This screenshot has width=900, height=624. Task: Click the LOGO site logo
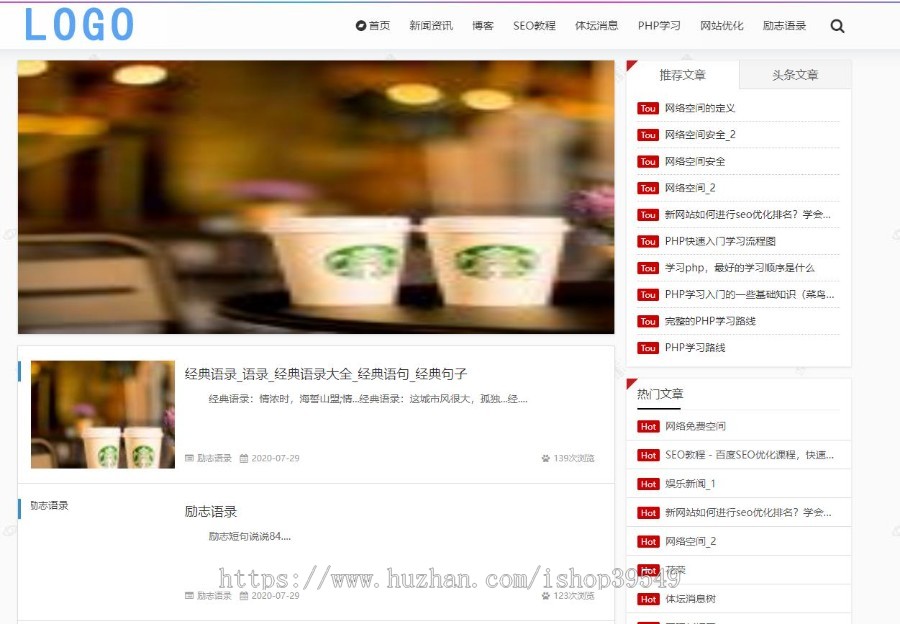click(x=79, y=25)
